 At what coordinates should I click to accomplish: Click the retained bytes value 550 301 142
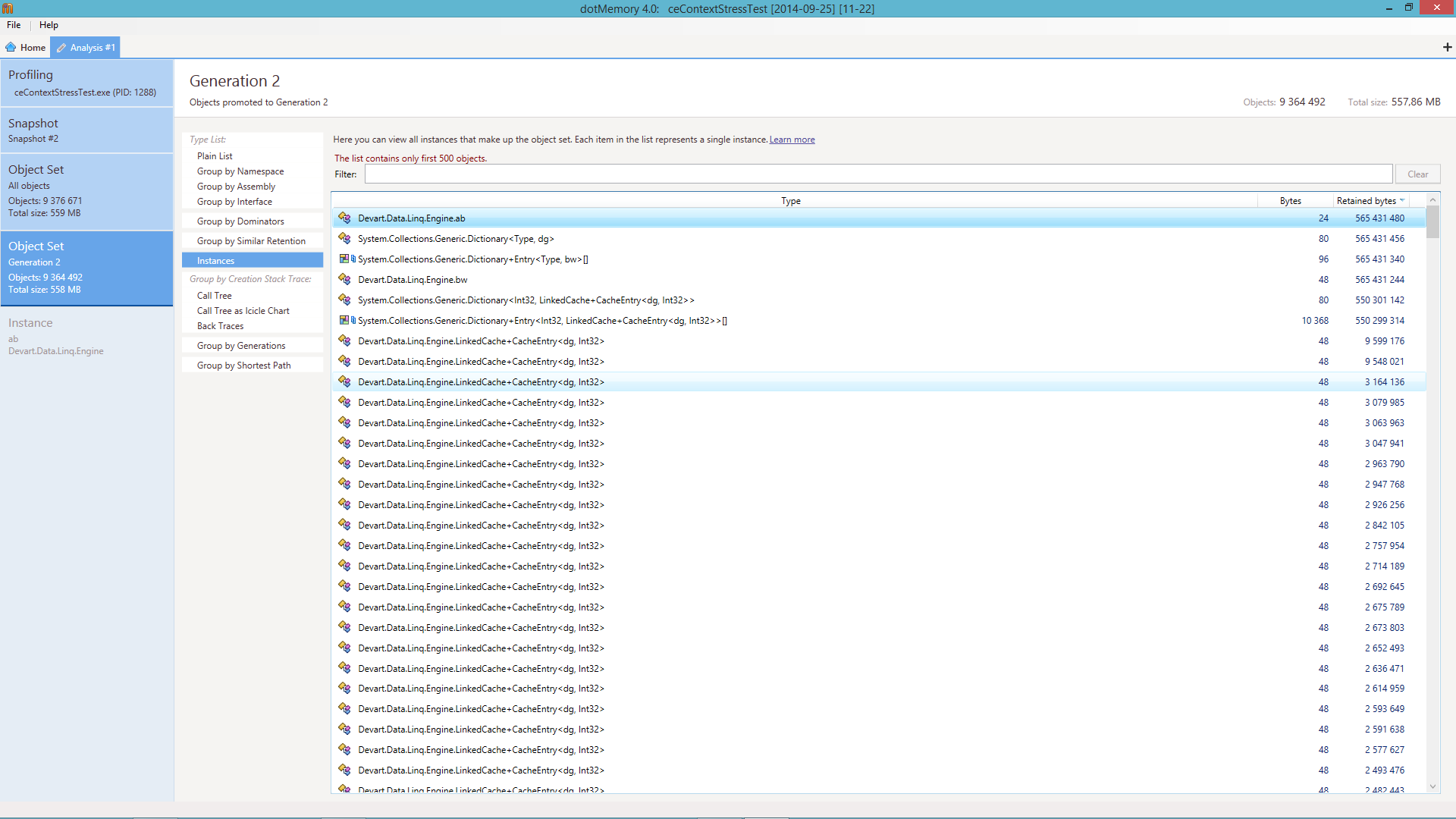click(1379, 300)
